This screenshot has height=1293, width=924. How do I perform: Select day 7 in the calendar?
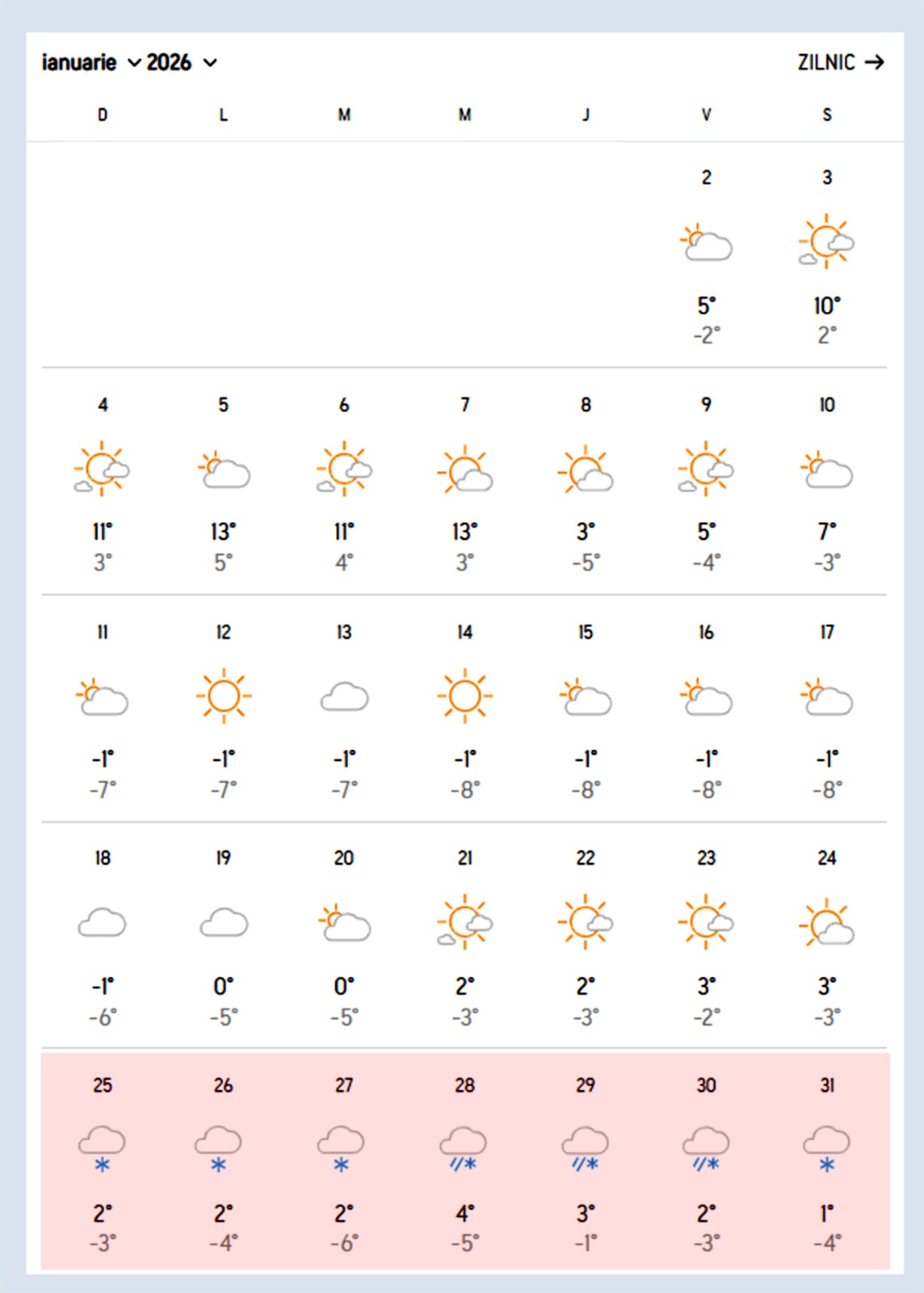tap(464, 405)
